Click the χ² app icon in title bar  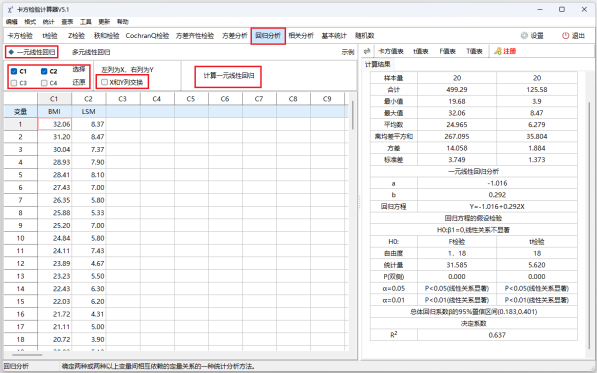[x=10, y=10]
